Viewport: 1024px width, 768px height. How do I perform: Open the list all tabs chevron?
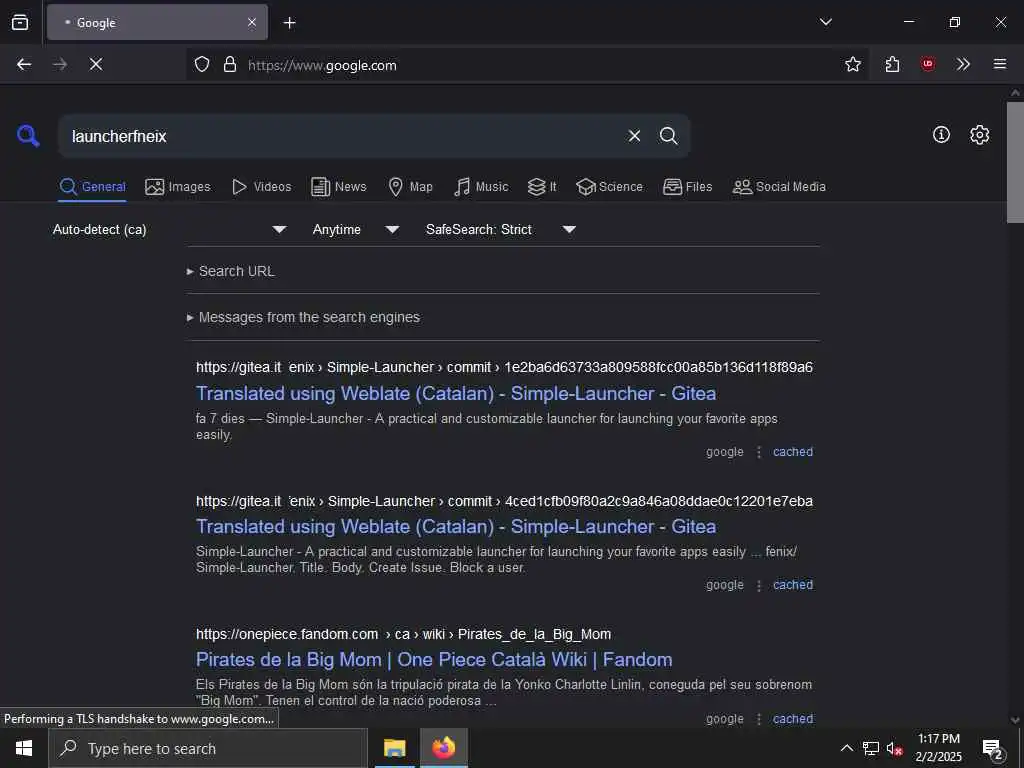pos(825,22)
